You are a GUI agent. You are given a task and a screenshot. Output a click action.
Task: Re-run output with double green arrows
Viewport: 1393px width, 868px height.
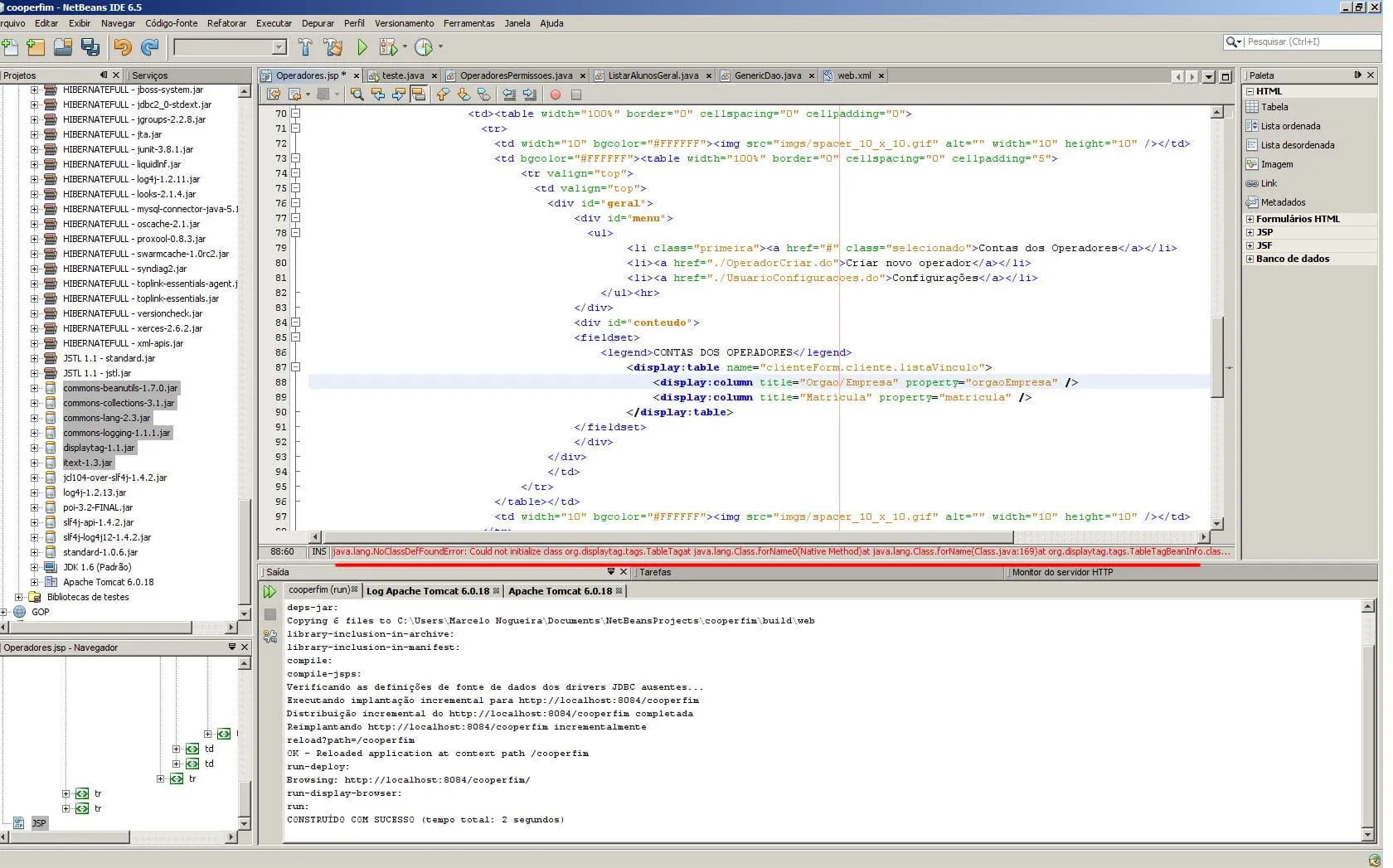269,591
